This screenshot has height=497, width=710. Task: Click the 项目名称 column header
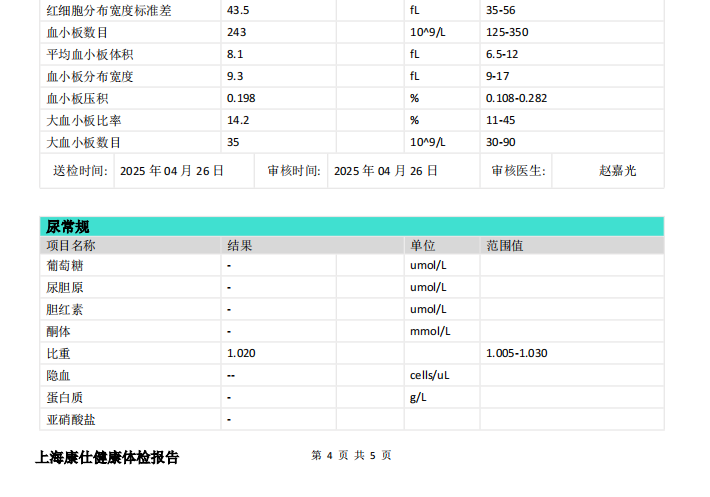71,245
